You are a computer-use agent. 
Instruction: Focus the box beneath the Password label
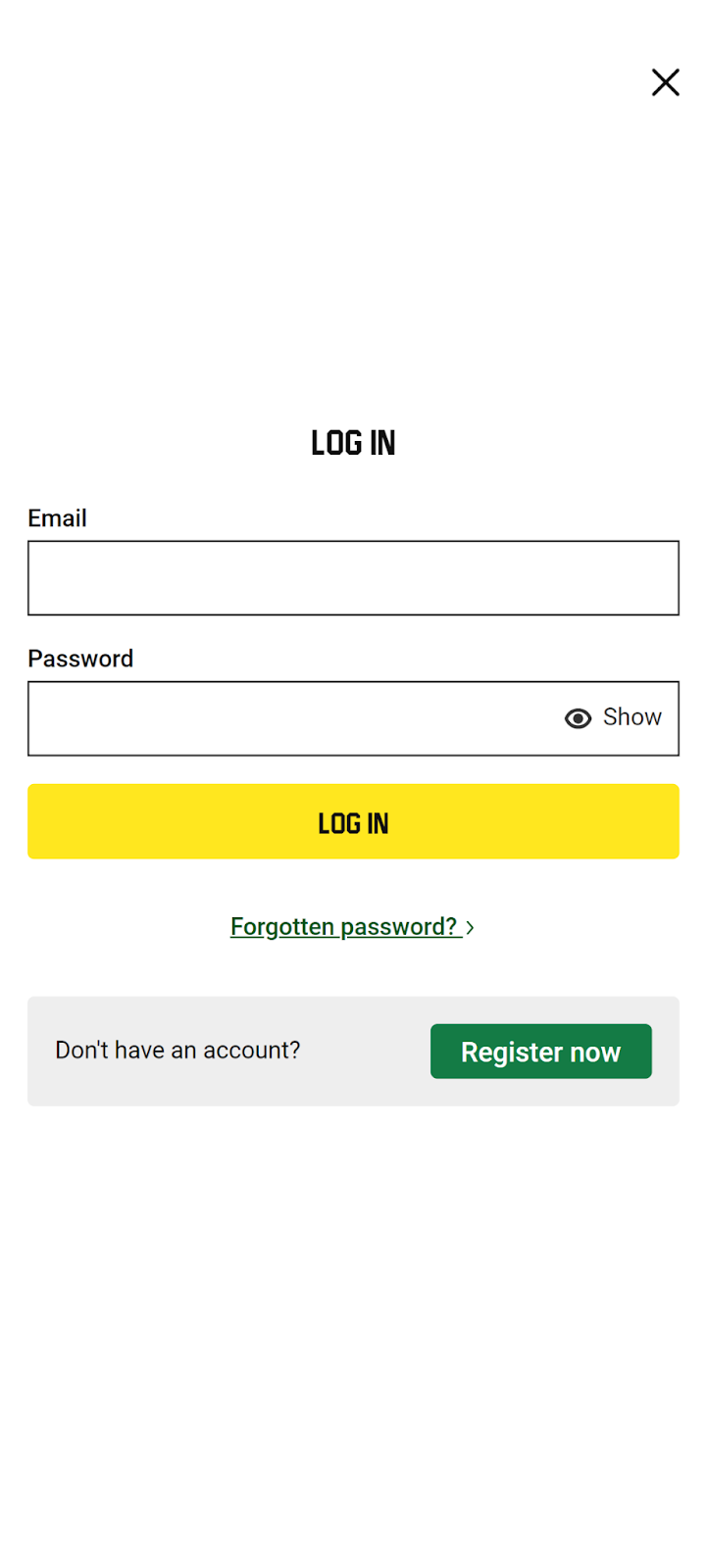pyautogui.click(x=294, y=718)
